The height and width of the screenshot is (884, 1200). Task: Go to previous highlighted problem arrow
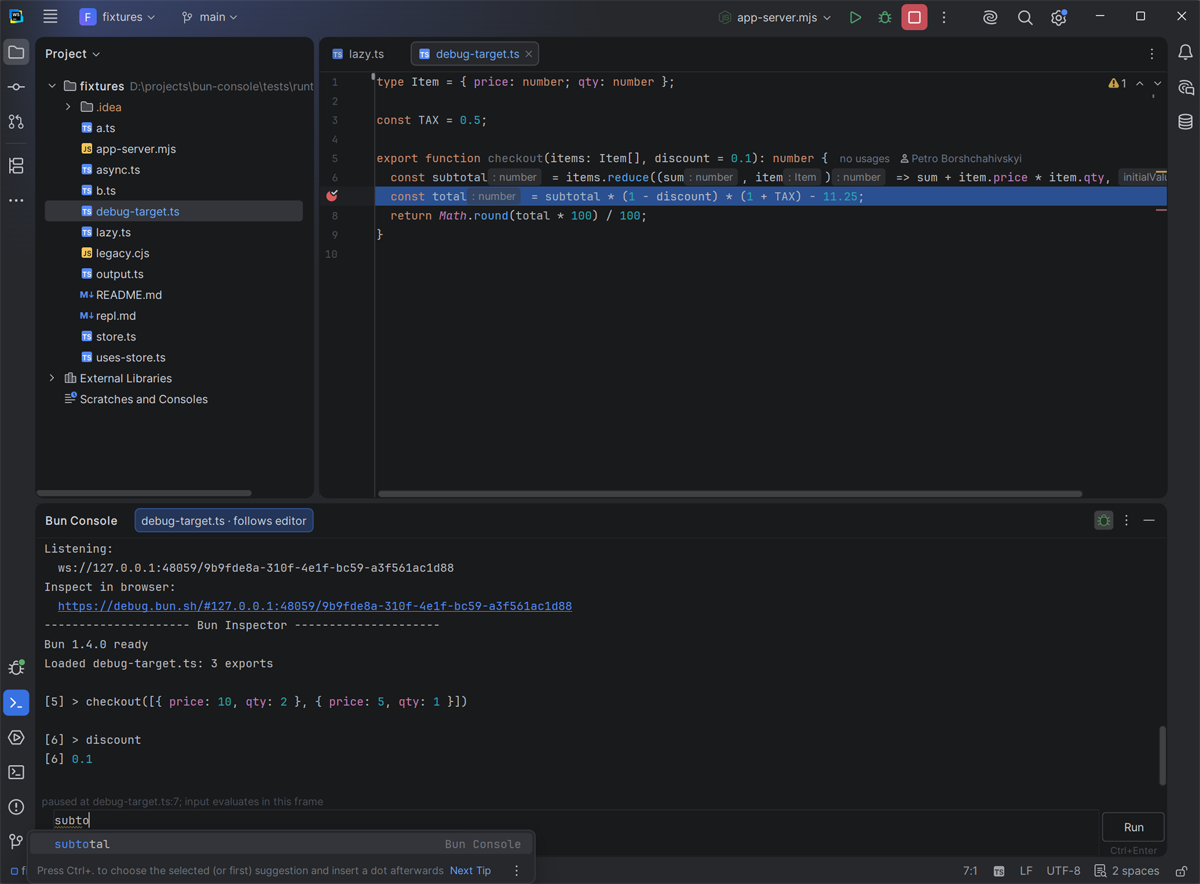1140,84
